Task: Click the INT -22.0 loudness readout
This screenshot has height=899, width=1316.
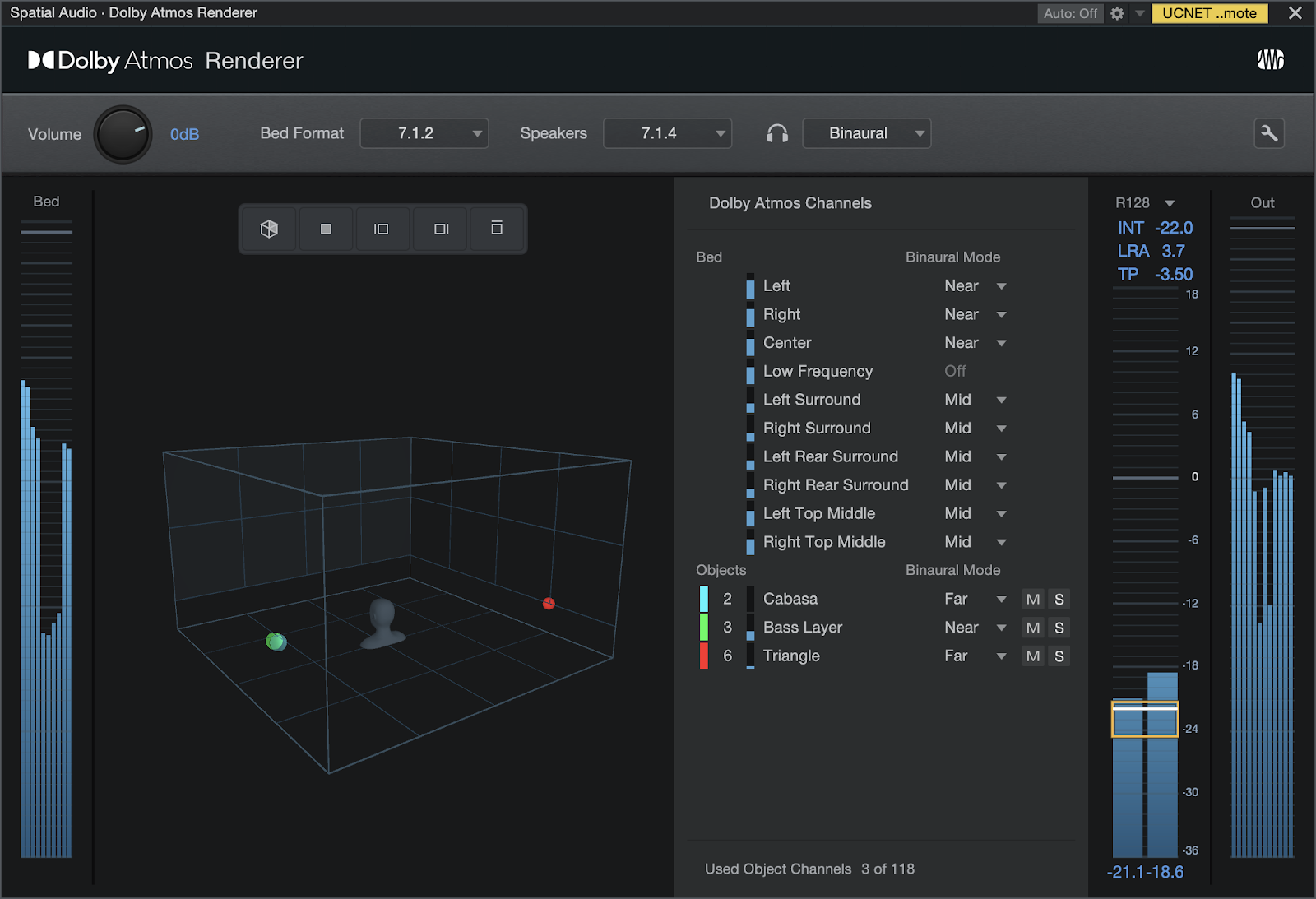Action: pyautogui.click(x=1155, y=228)
